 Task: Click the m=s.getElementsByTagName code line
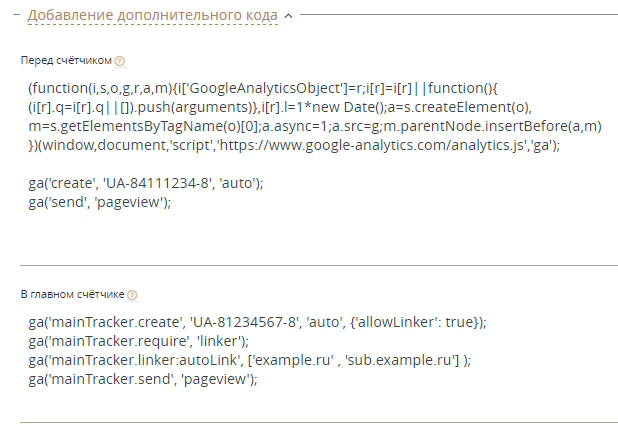pyautogui.click(x=315, y=126)
